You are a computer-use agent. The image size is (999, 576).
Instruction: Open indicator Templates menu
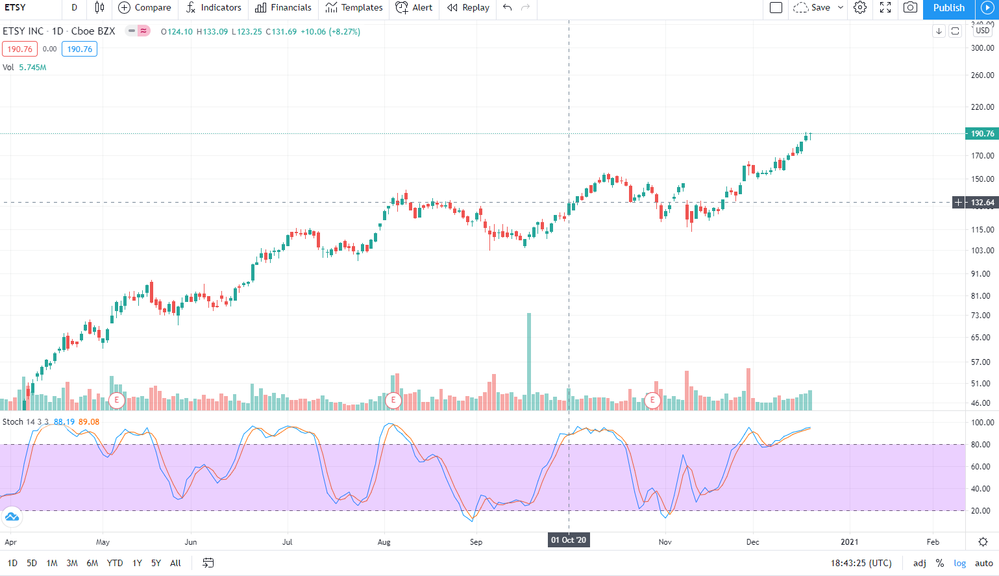point(354,8)
